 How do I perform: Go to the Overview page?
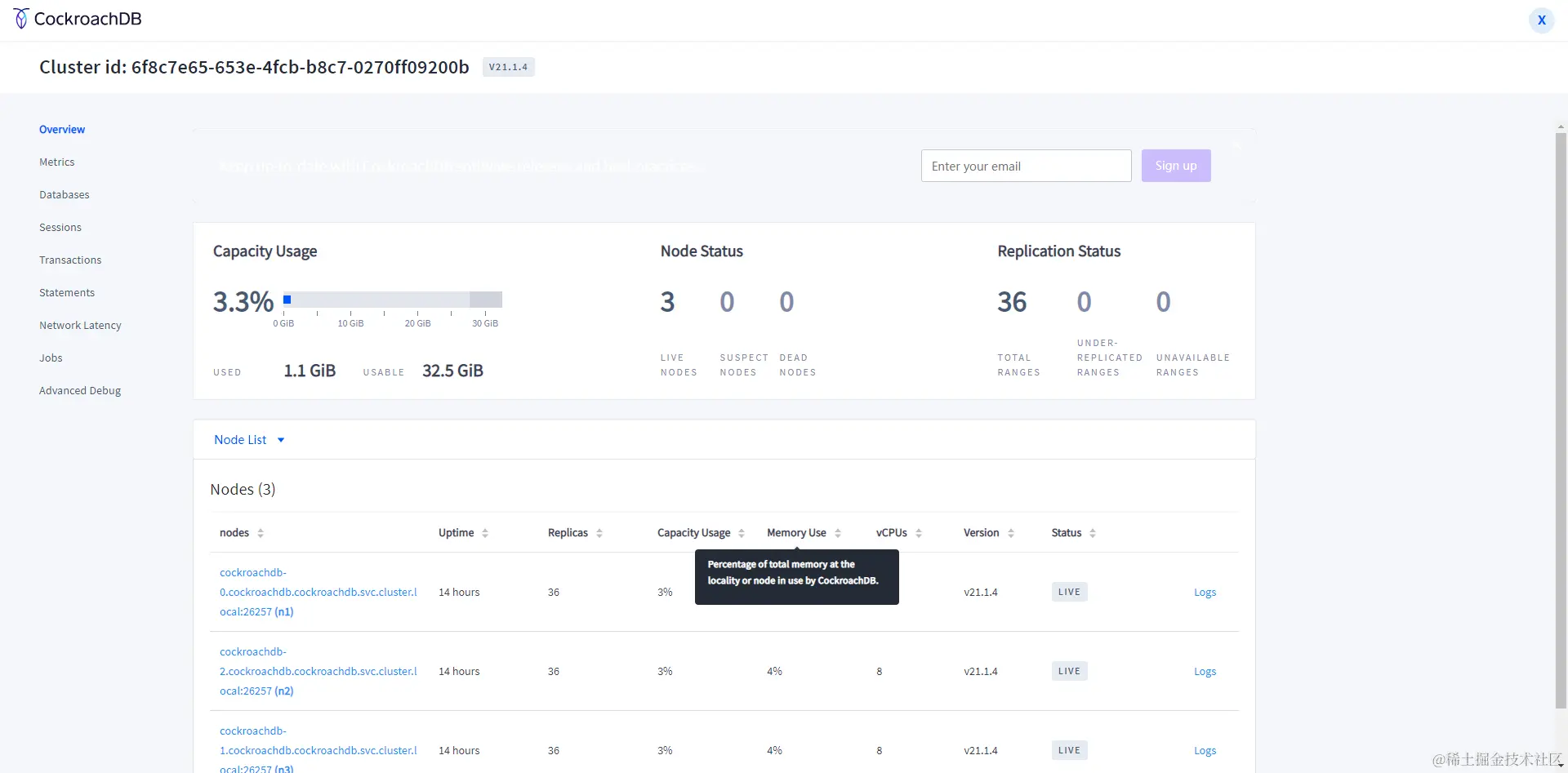62,130
